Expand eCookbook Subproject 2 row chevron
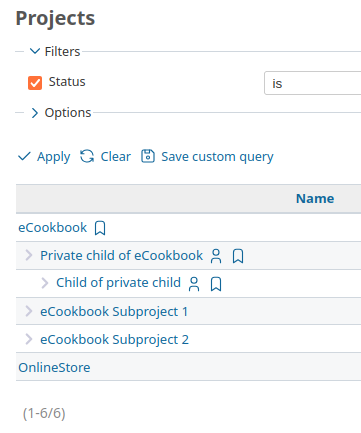The height and width of the screenshot is (433, 361). (29, 339)
